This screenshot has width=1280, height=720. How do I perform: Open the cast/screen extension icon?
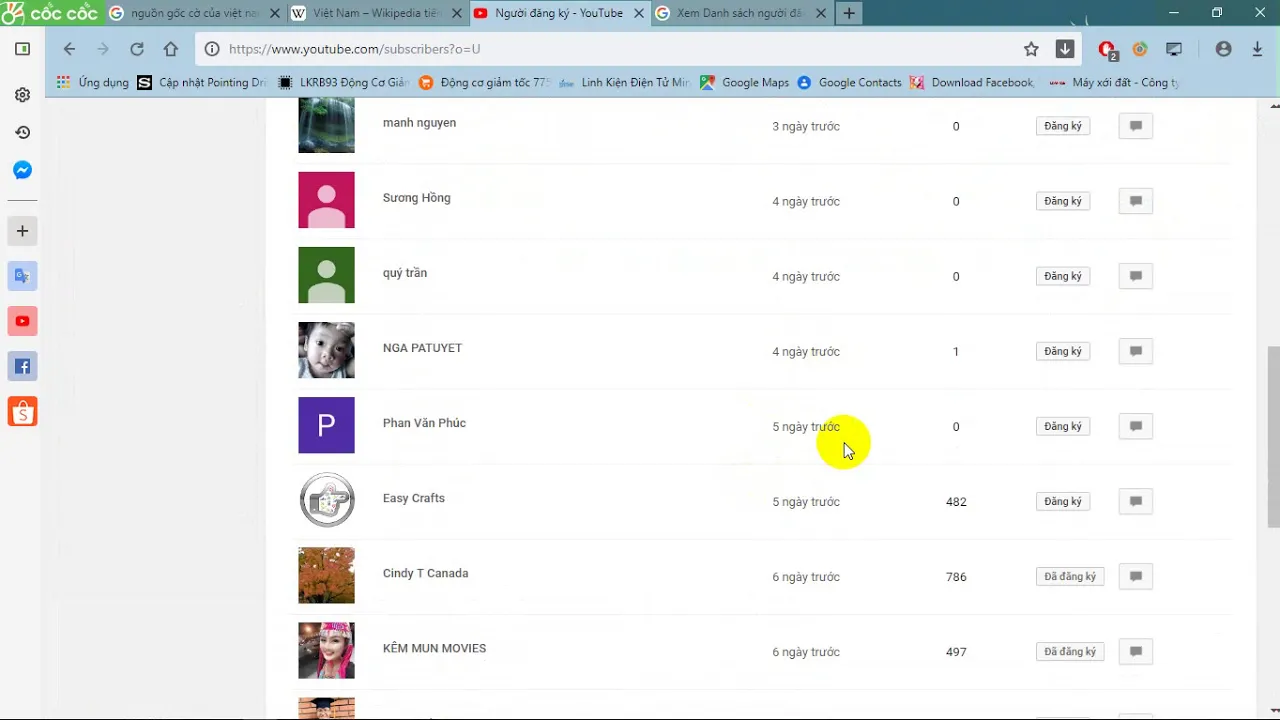tap(1174, 49)
